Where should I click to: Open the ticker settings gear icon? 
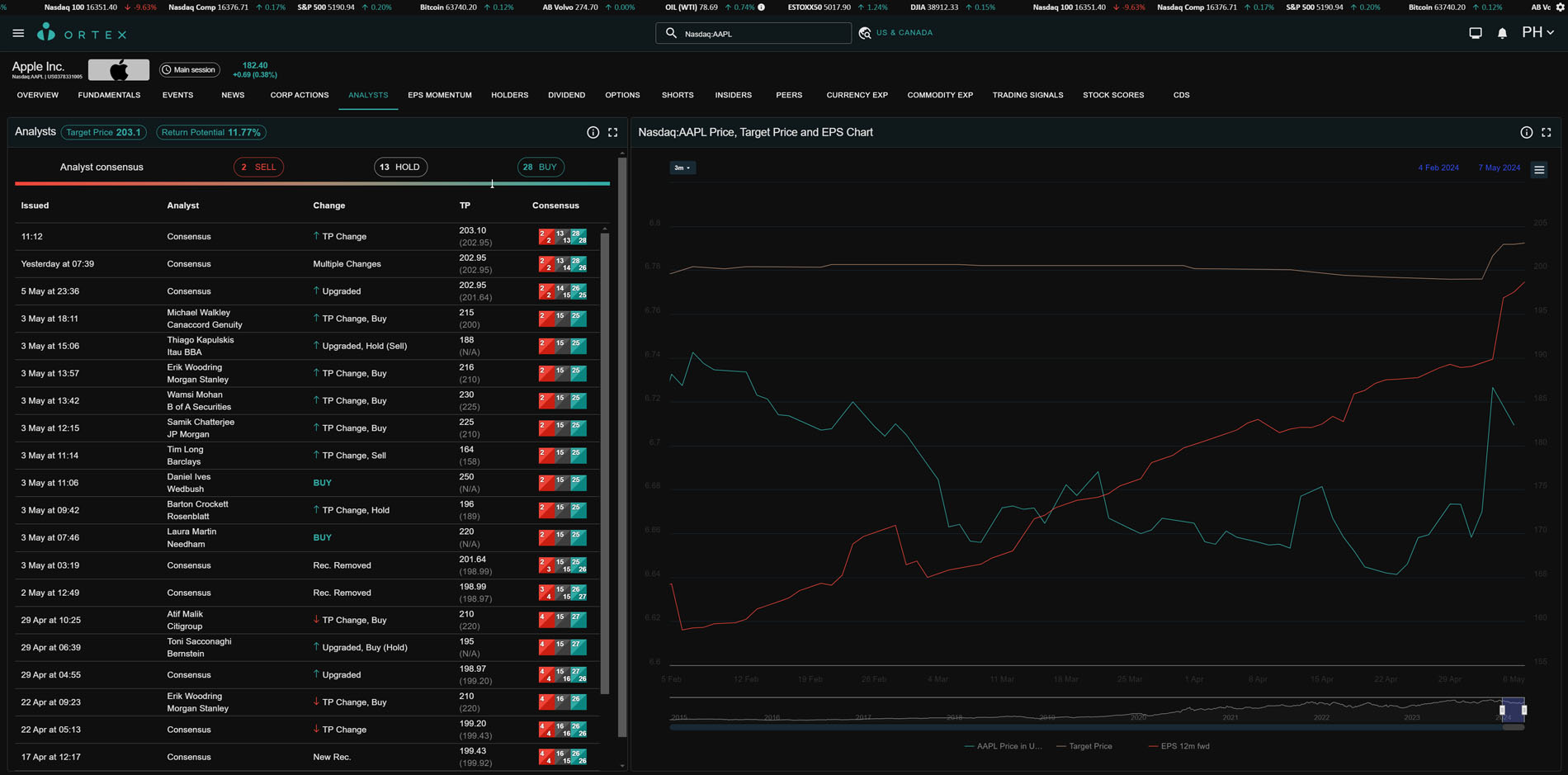coord(1560,7)
